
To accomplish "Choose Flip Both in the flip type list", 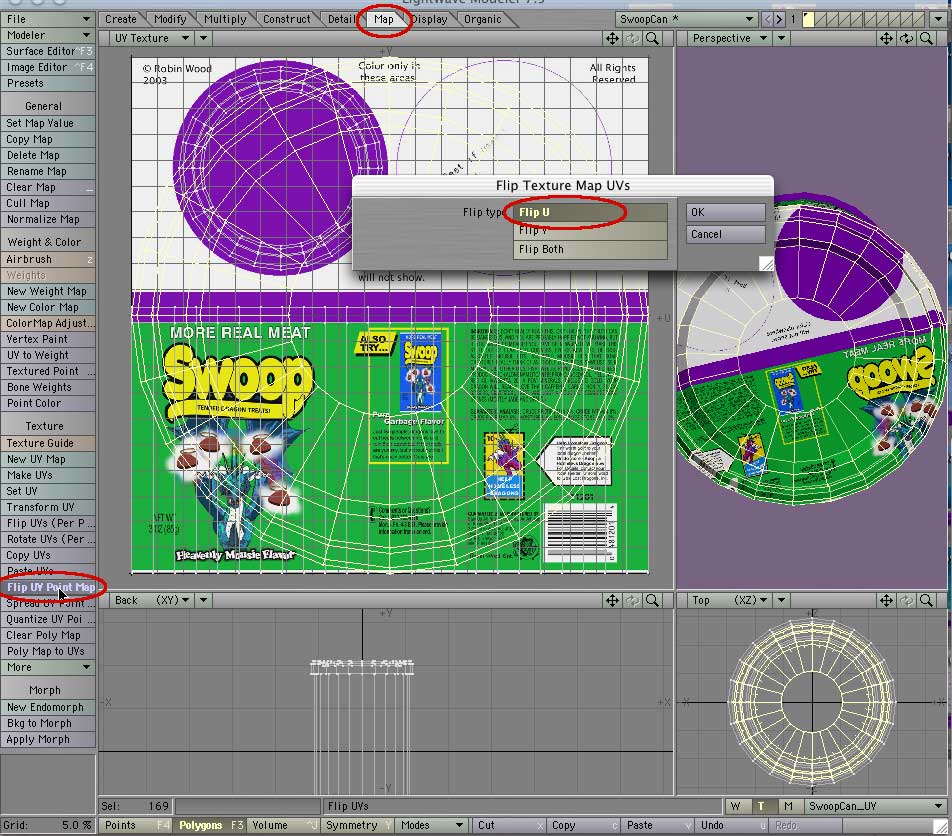I will tap(590, 250).
